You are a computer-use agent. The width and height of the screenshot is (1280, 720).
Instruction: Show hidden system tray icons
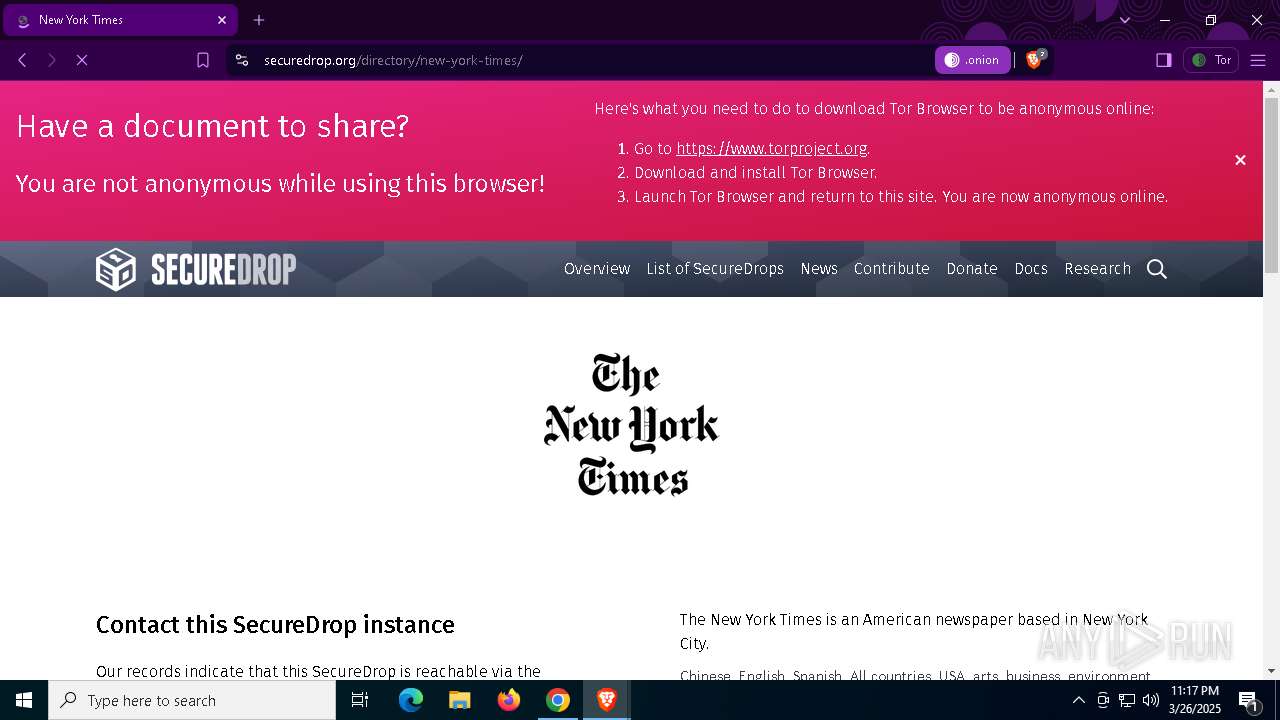coord(1078,700)
